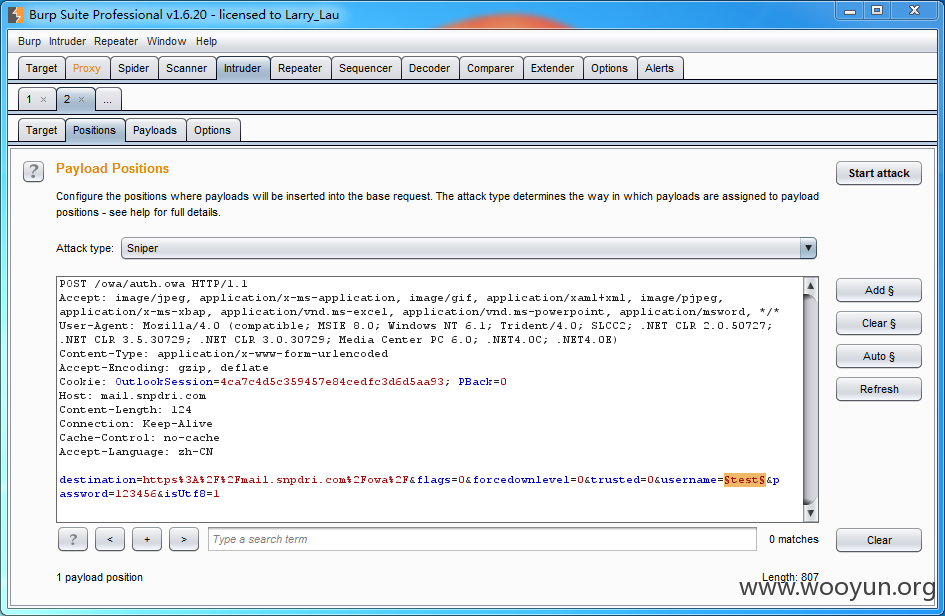
Task: Open the Intruder sub-tab Target
Action: pos(42,130)
